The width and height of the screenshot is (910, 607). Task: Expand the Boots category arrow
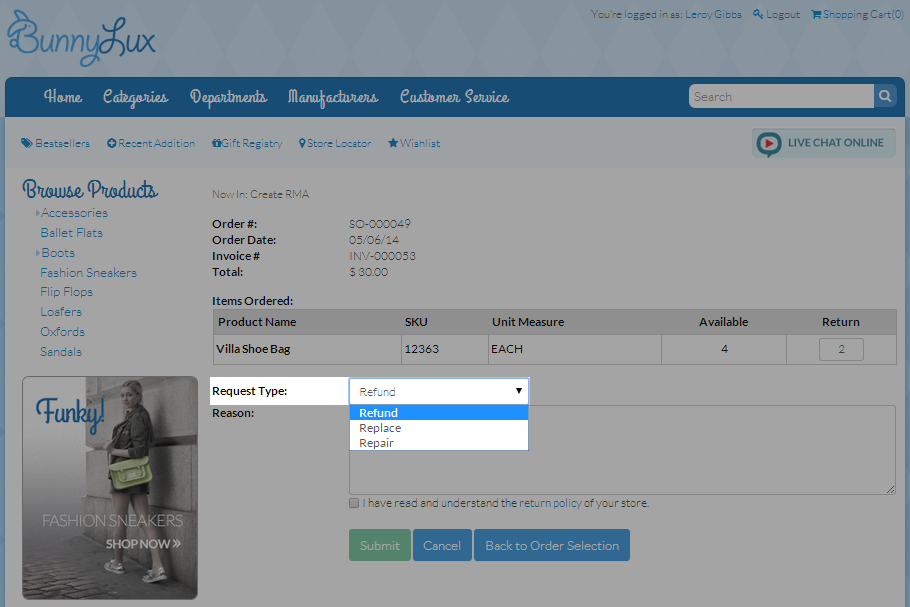38,253
